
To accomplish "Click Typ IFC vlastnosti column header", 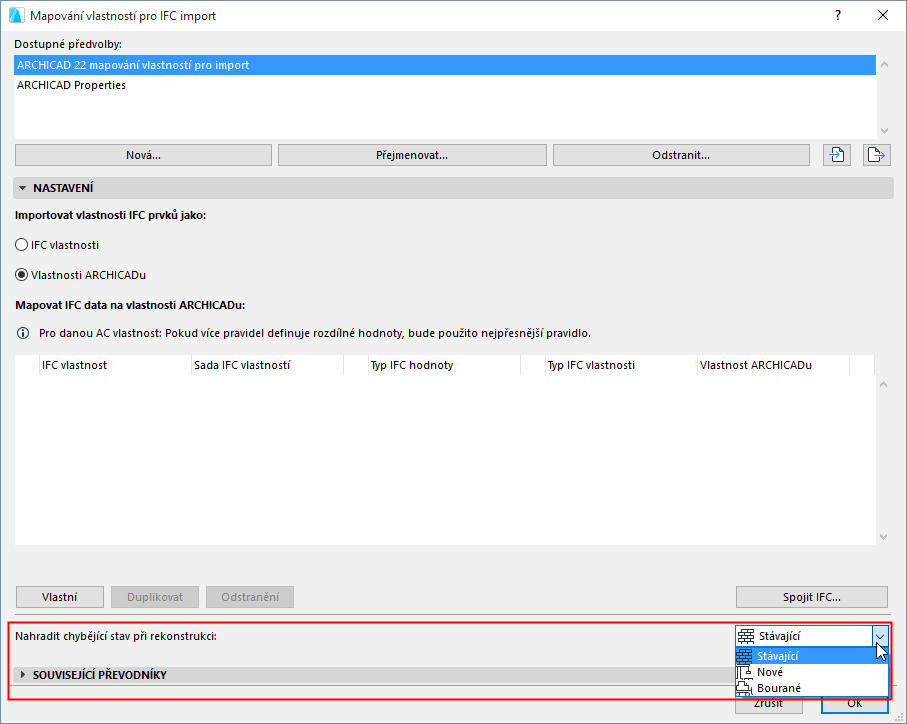I will coord(621,365).
